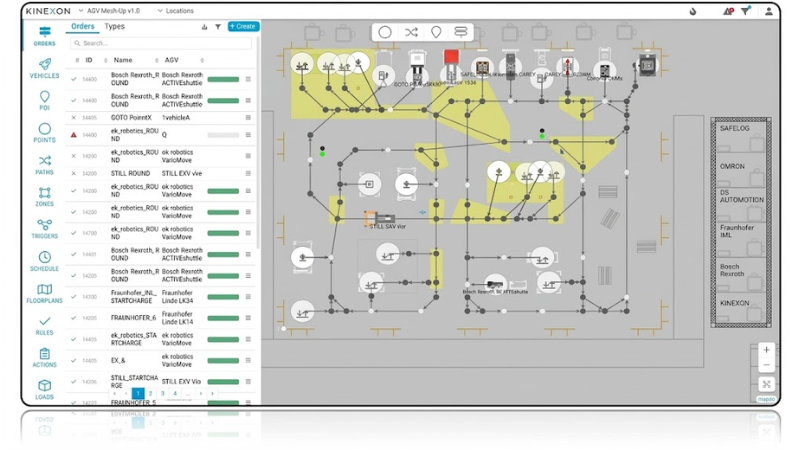Image resolution: width=800 pixels, height=450 pixels.
Task: Open the Locations dropdown
Action: [x=176, y=11]
